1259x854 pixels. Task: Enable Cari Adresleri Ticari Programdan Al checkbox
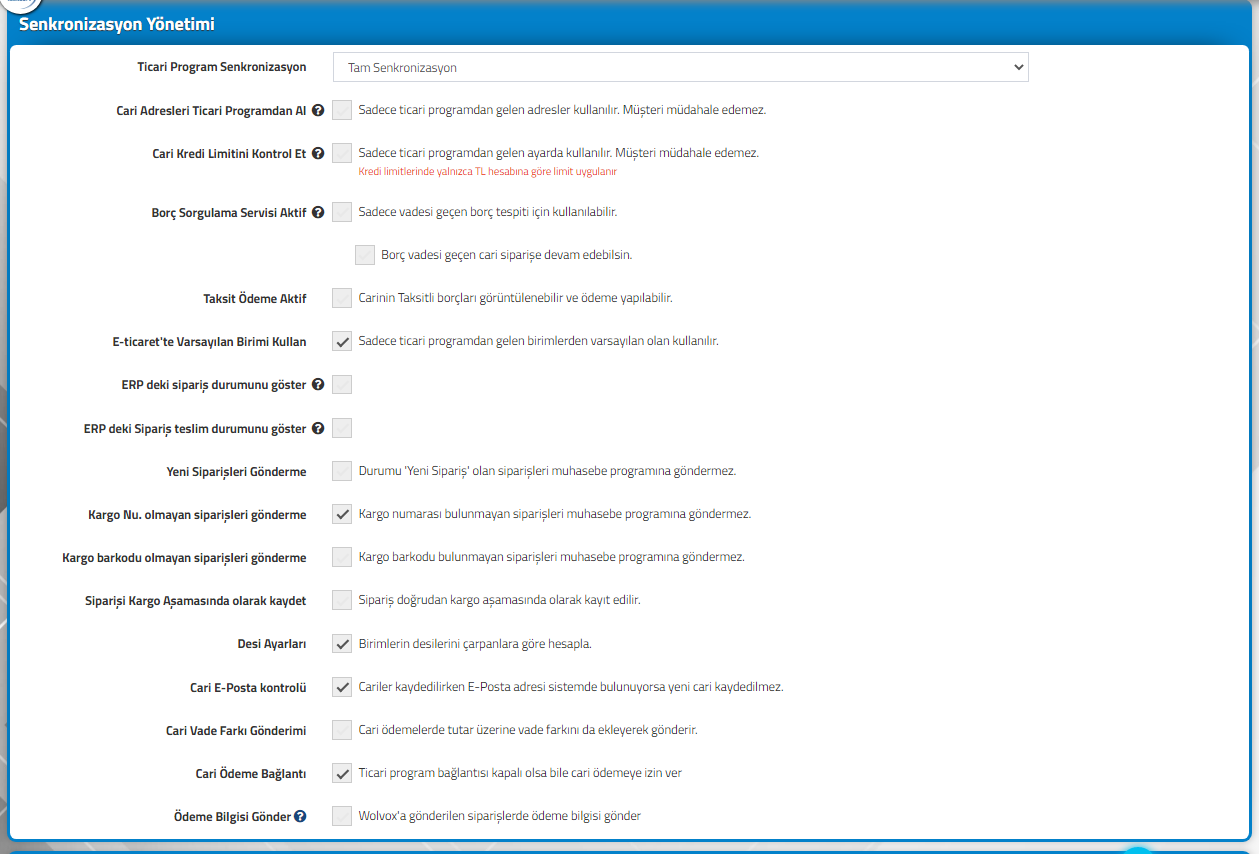342,110
